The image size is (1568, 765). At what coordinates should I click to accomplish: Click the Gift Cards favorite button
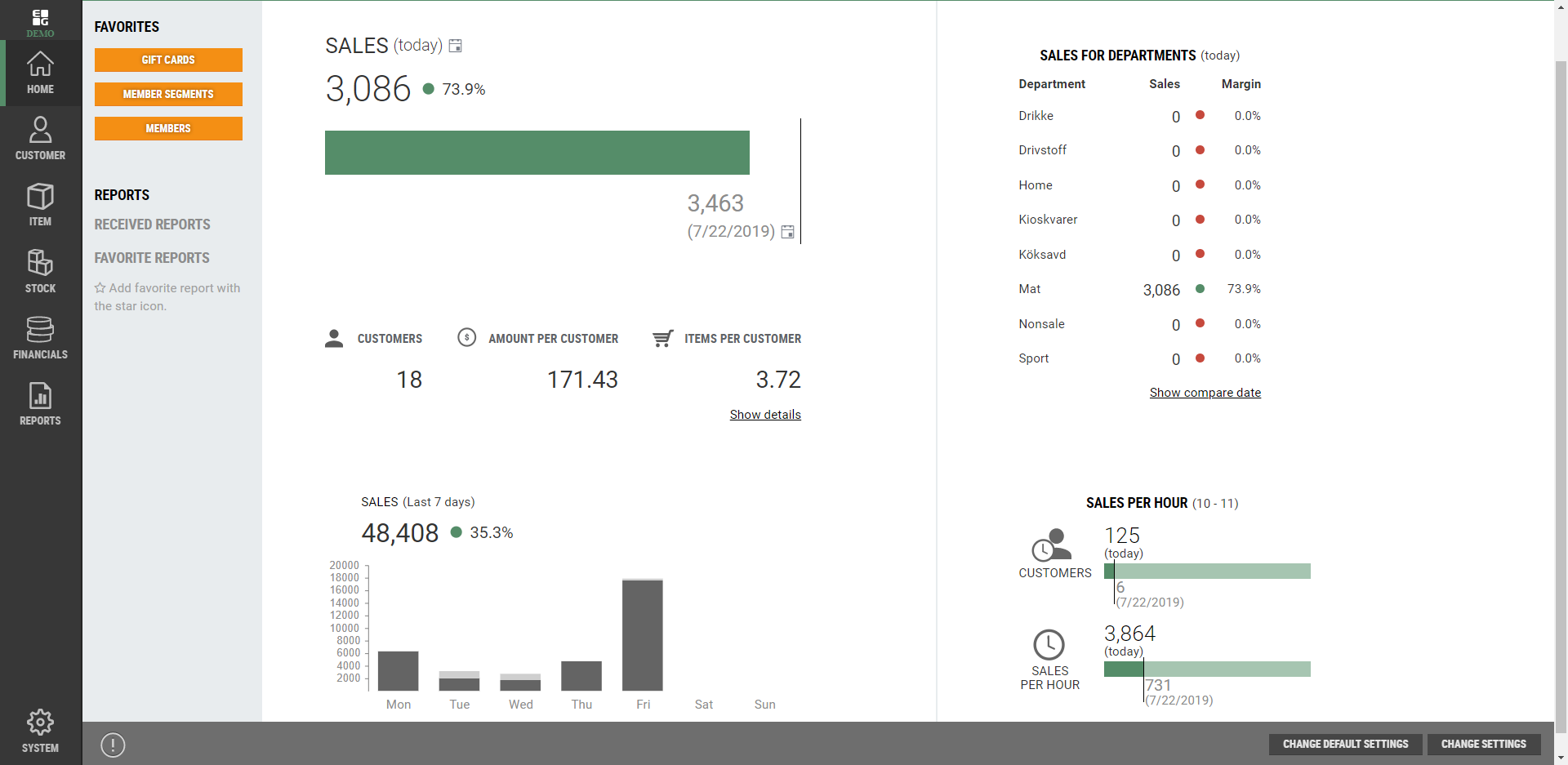pos(168,60)
